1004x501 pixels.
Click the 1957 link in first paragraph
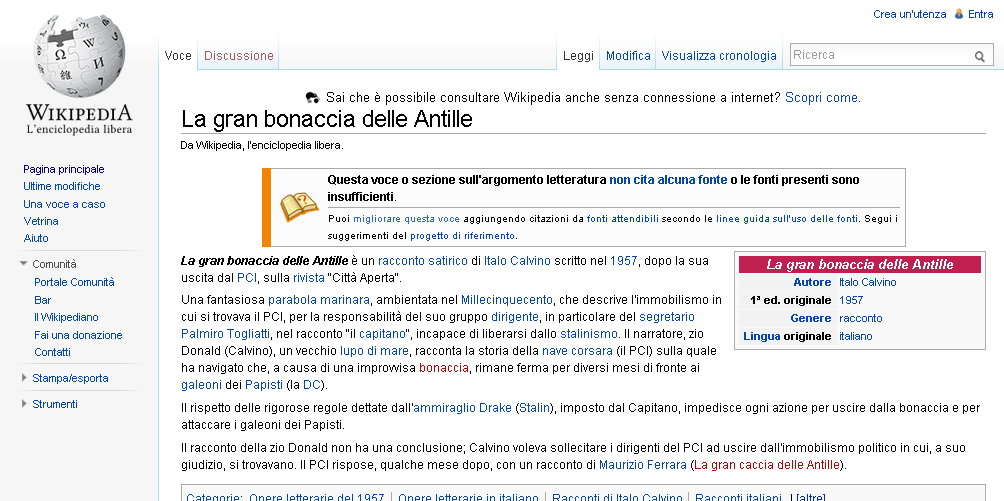pos(624,261)
